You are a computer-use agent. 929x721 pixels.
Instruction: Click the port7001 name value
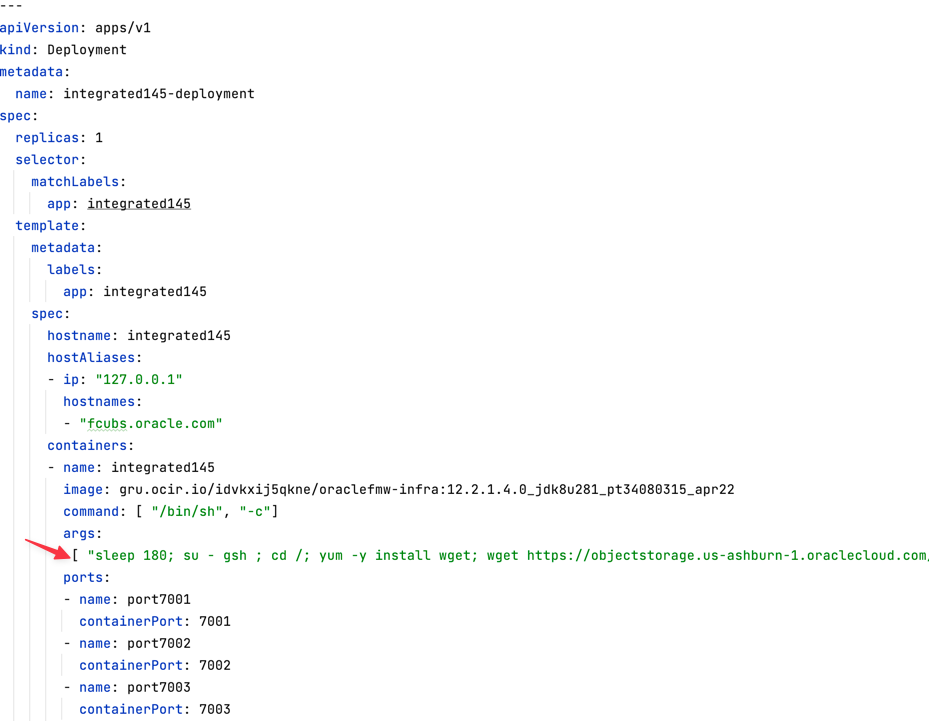tap(159, 600)
